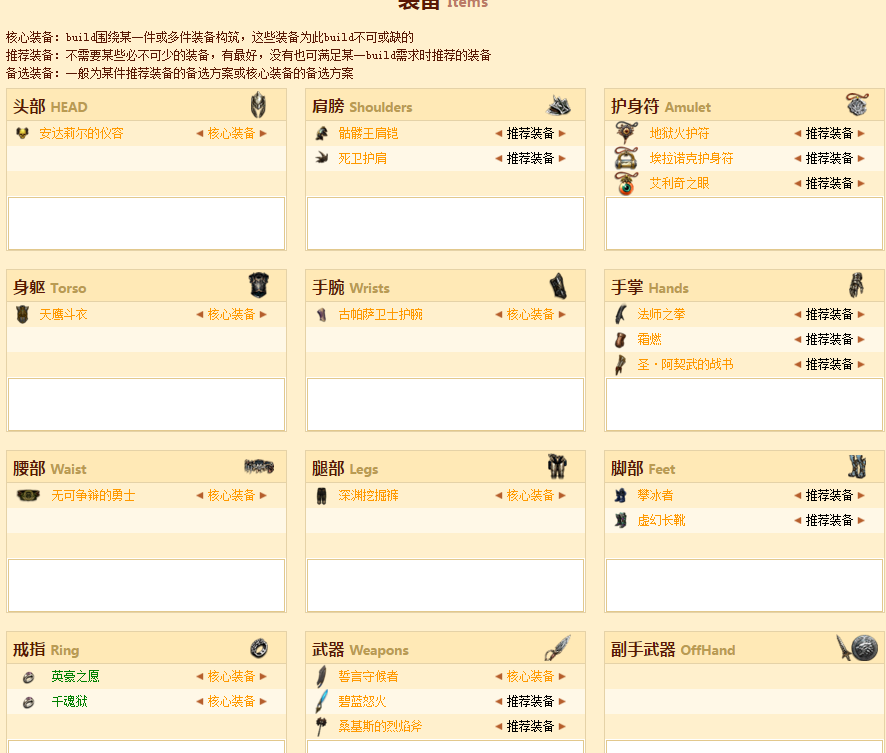Click the Shoulders slot header icon

coord(559,105)
